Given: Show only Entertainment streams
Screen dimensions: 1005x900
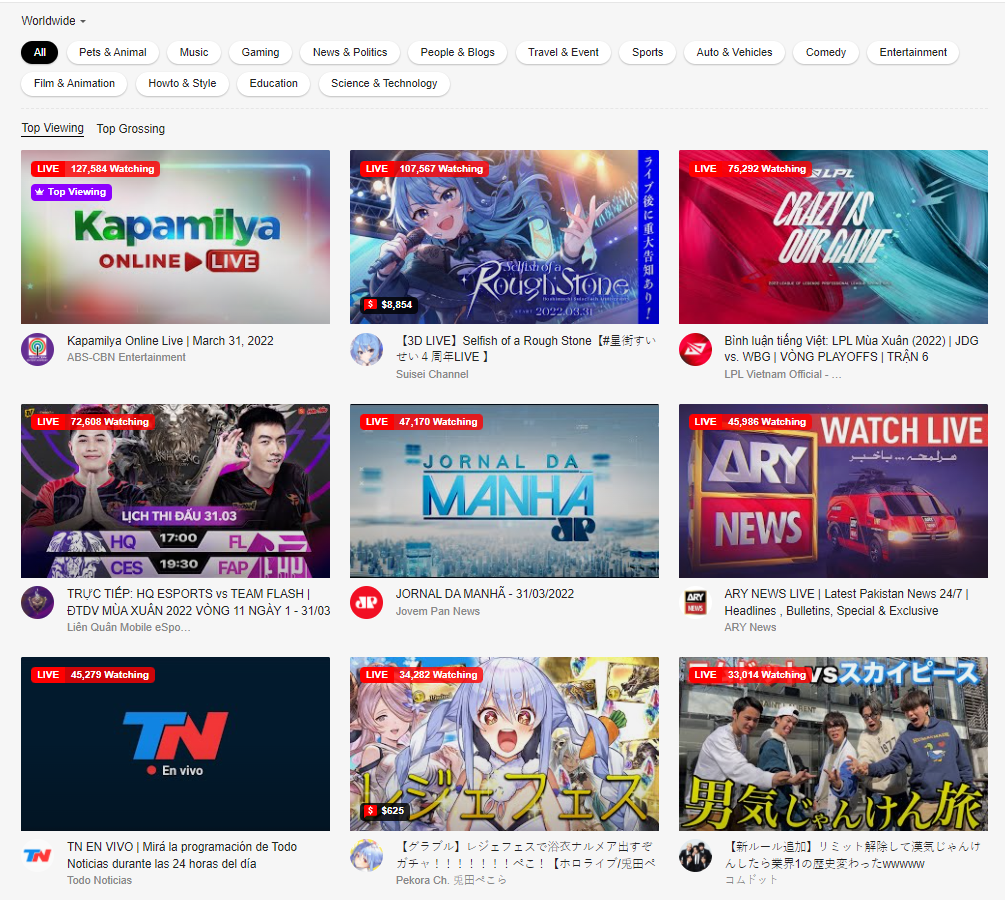Looking at the screenshot, I should coord(913,53).
